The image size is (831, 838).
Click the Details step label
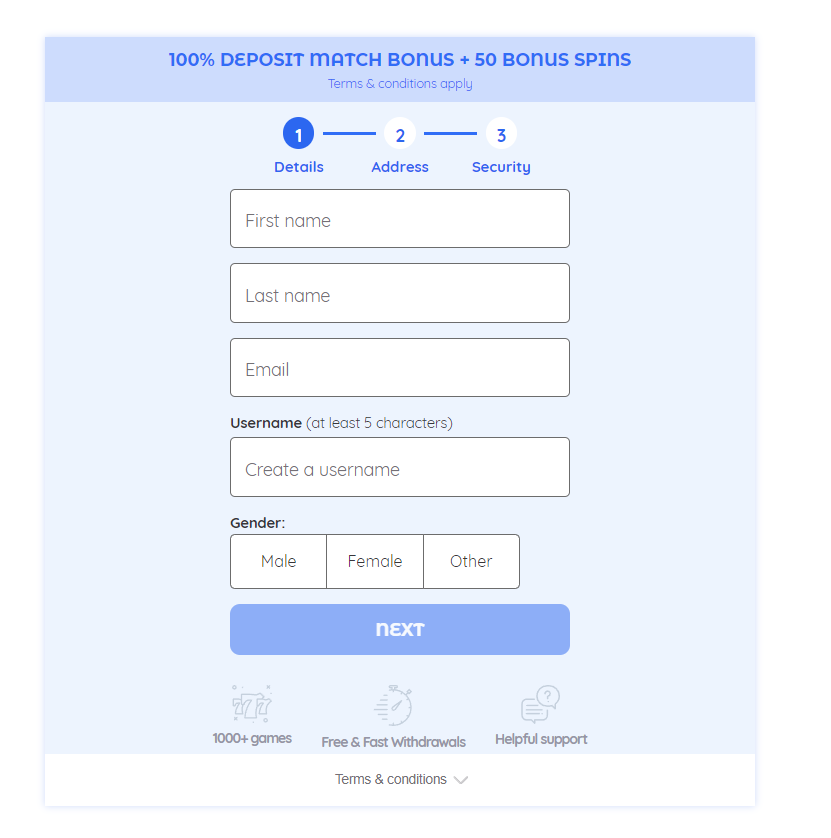[x=299, y=167]
